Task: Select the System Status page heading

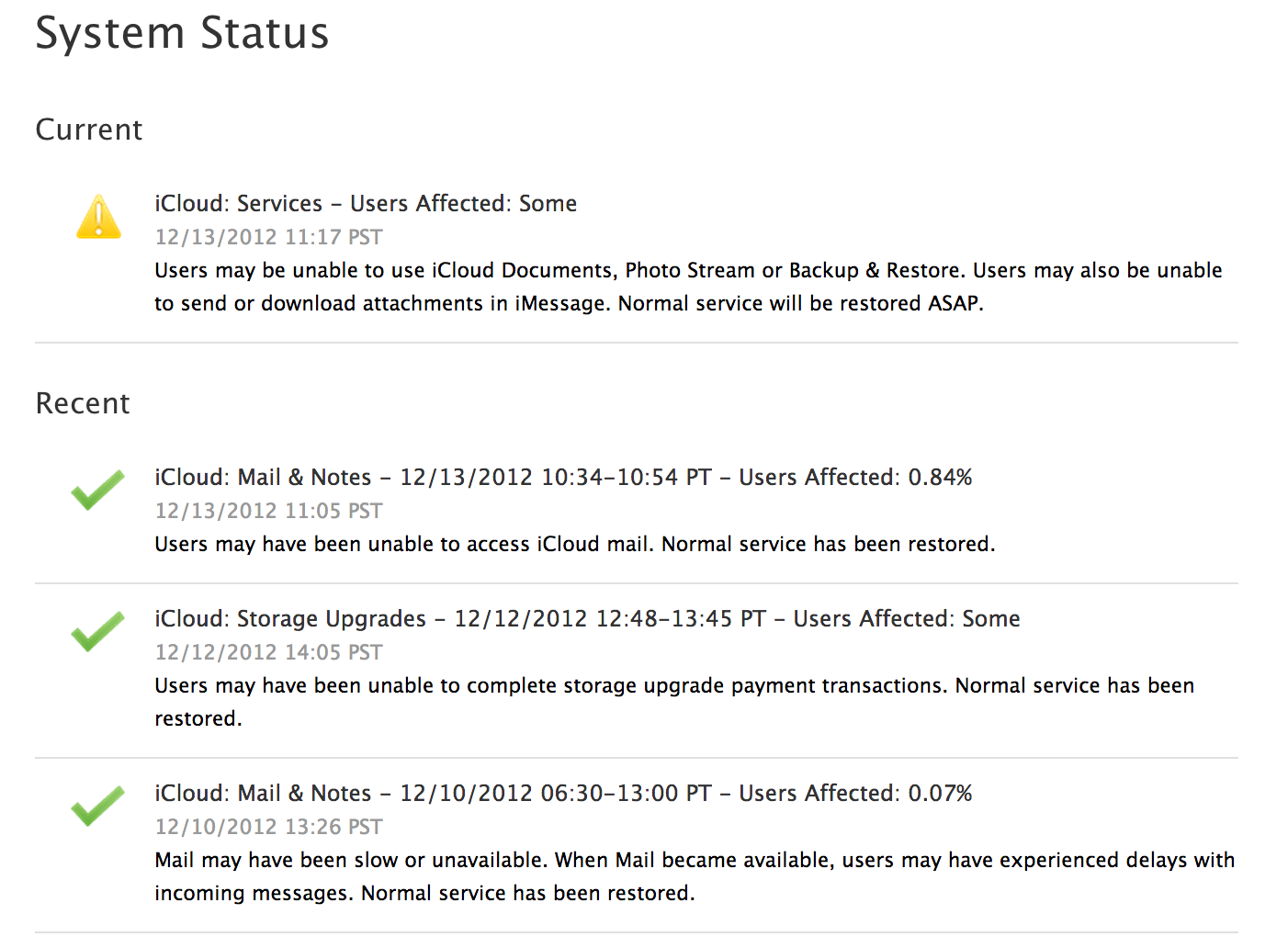Action: (x=182, y=34)
